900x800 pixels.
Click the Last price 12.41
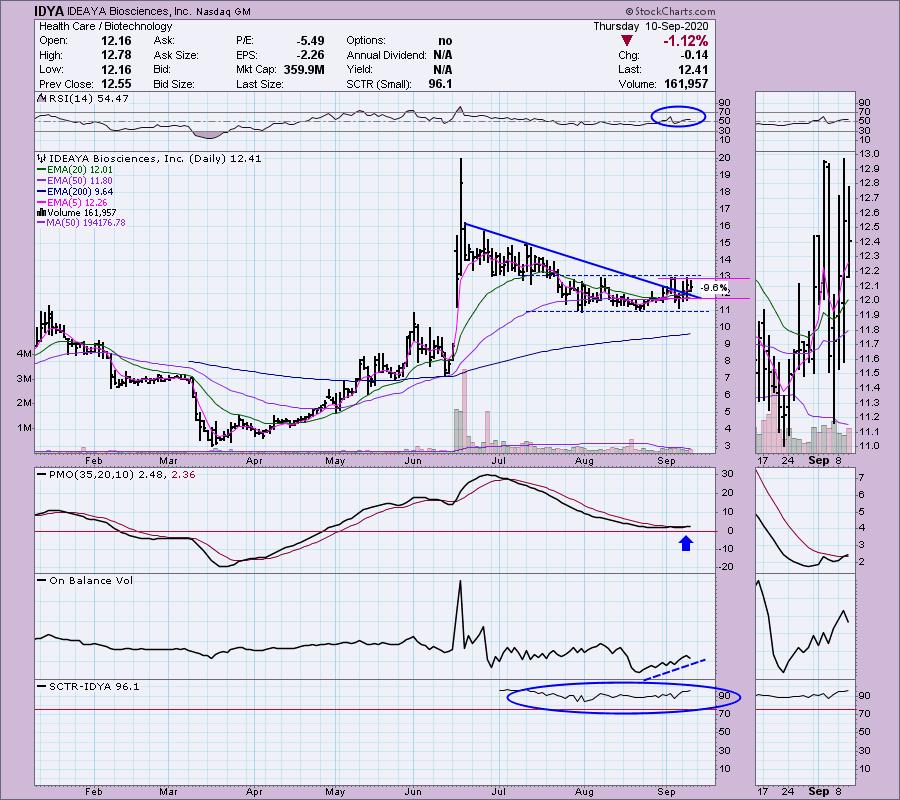point(692,70)
